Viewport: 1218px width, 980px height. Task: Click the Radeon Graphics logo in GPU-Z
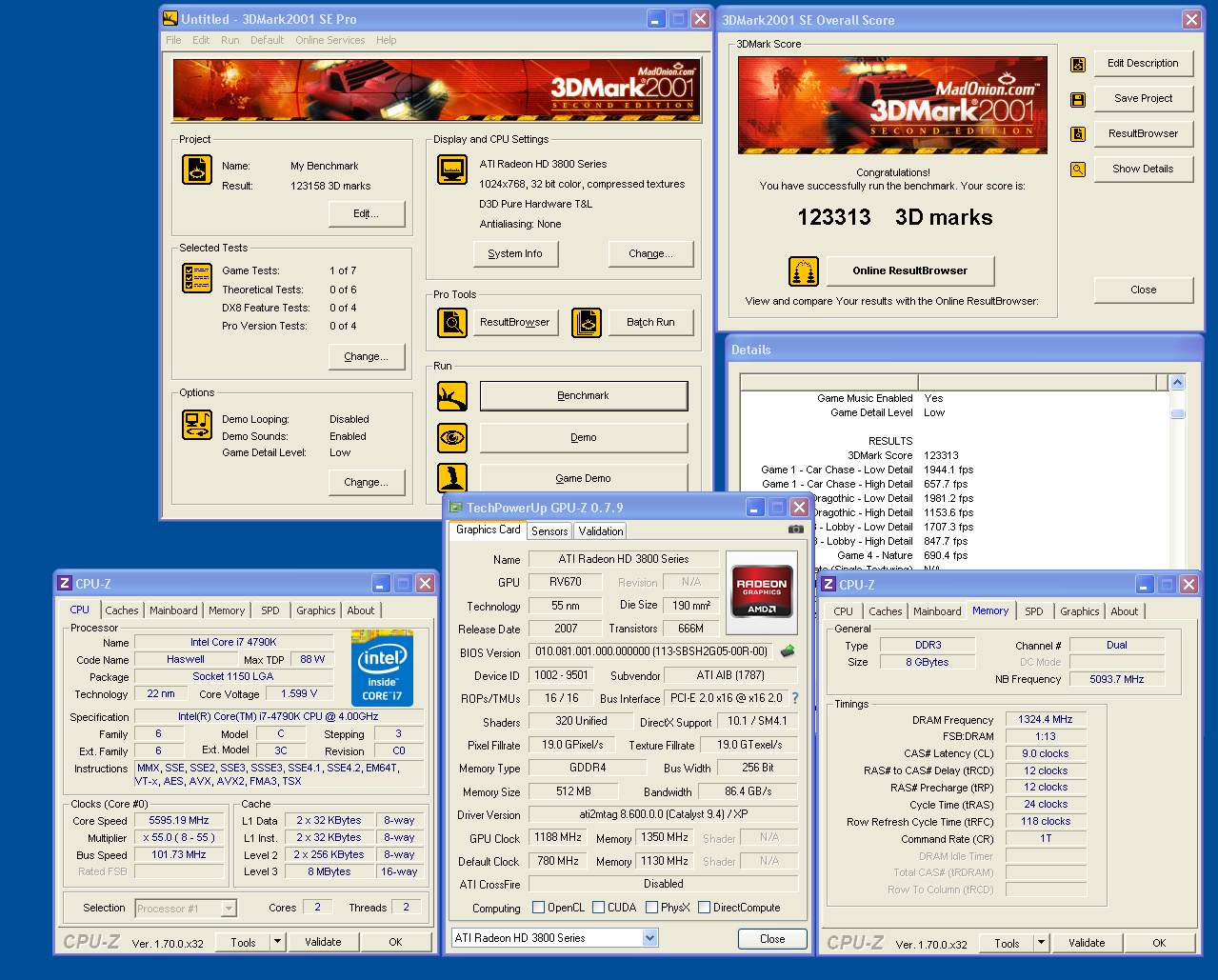click(x=761, y=593)
